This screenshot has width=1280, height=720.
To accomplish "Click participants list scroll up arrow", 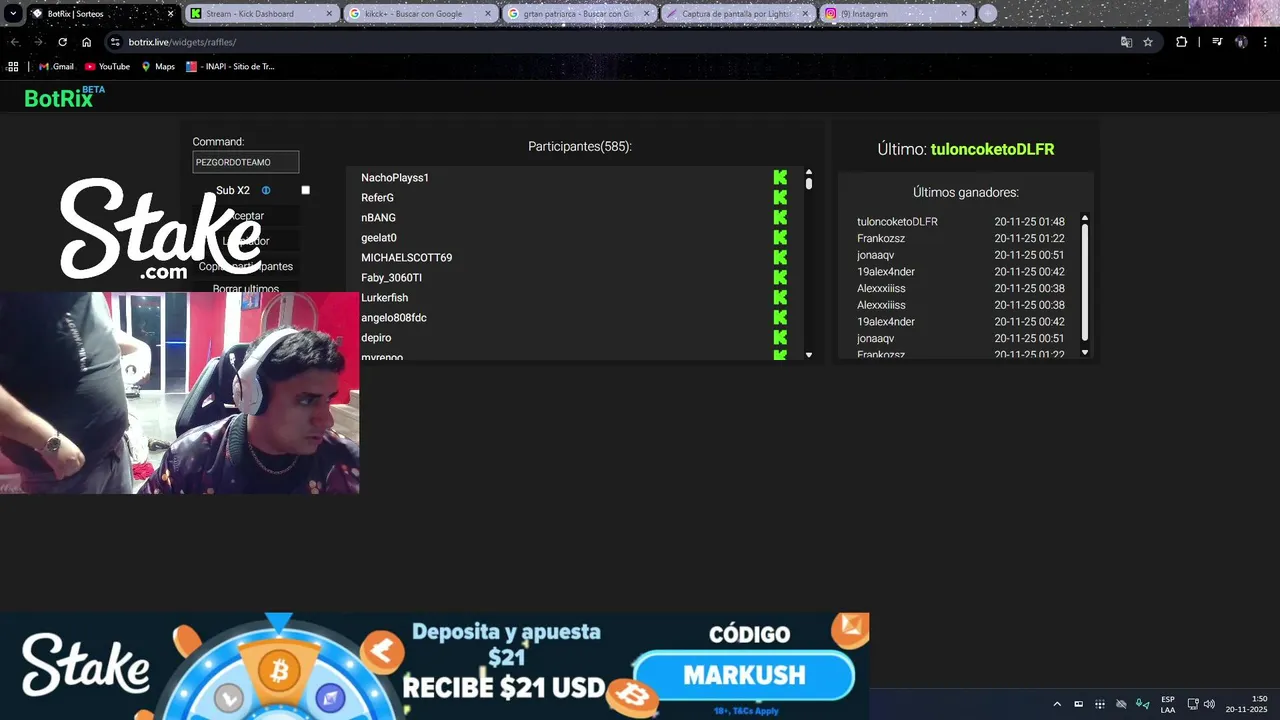I will point(809,172).
